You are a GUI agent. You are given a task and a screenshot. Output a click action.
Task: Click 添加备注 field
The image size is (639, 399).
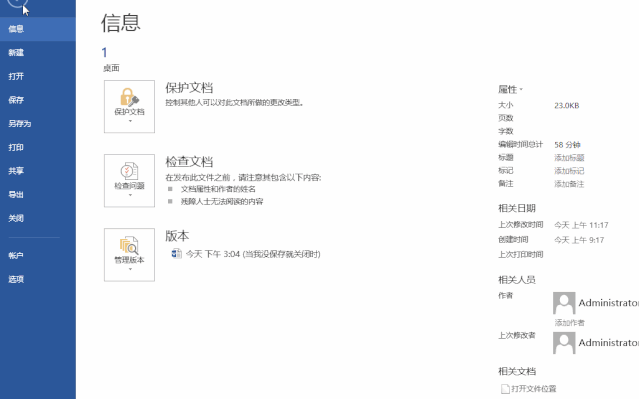click(x=569, y=184)
